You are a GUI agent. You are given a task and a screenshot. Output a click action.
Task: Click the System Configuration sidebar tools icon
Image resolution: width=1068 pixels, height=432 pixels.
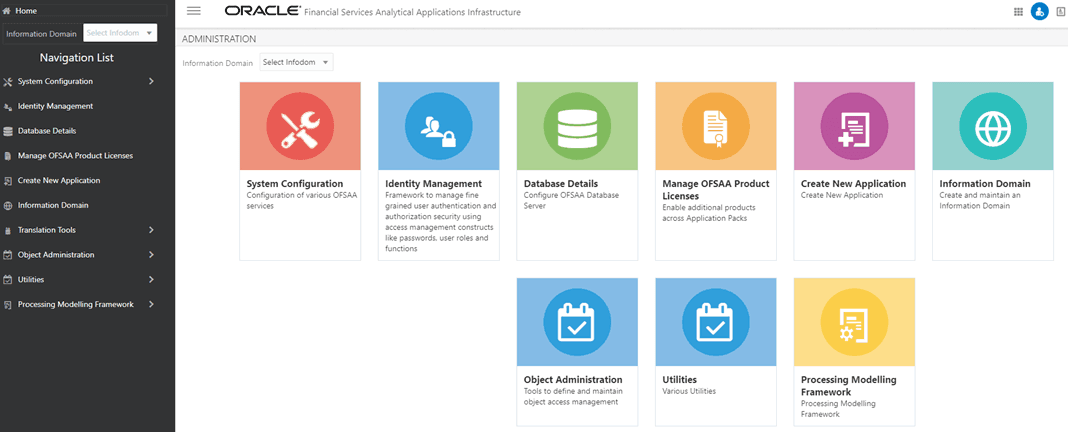pos(8,82)
